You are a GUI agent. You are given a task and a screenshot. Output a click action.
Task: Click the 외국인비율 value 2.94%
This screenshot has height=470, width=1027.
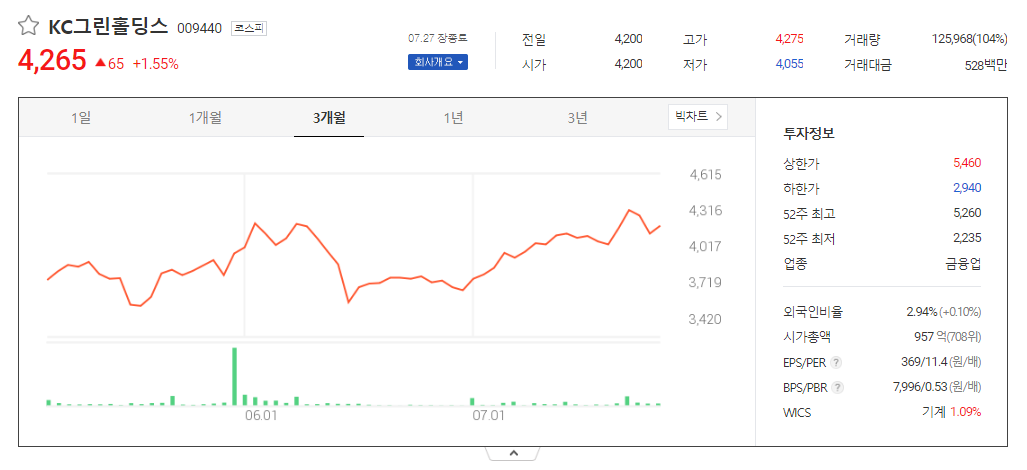922,312
